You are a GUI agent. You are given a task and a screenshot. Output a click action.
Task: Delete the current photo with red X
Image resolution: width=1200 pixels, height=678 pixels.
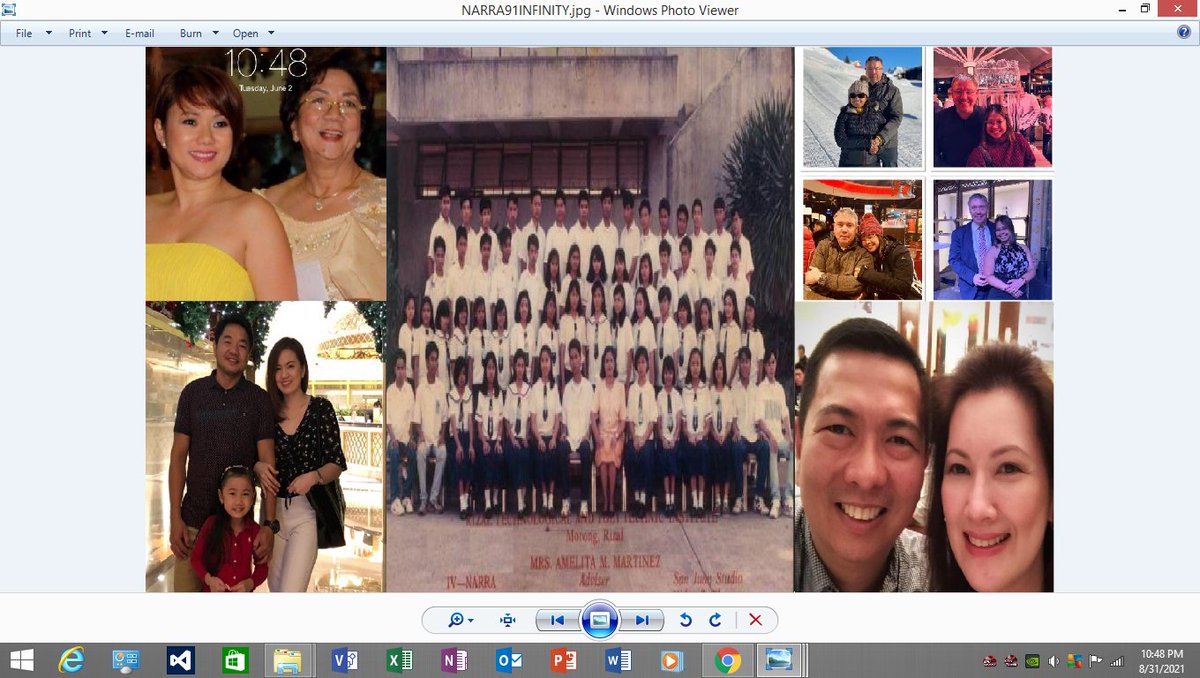pos(755,620)
